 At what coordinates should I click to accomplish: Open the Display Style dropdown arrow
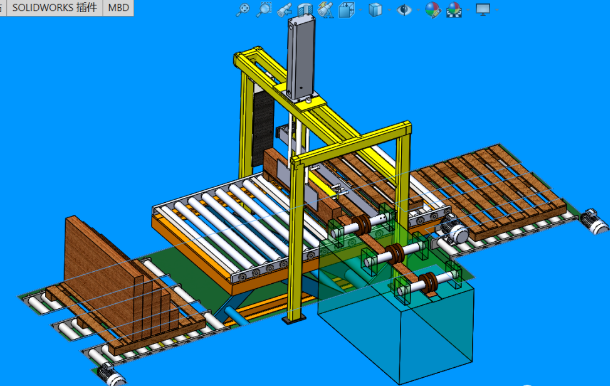coord(389,10)
